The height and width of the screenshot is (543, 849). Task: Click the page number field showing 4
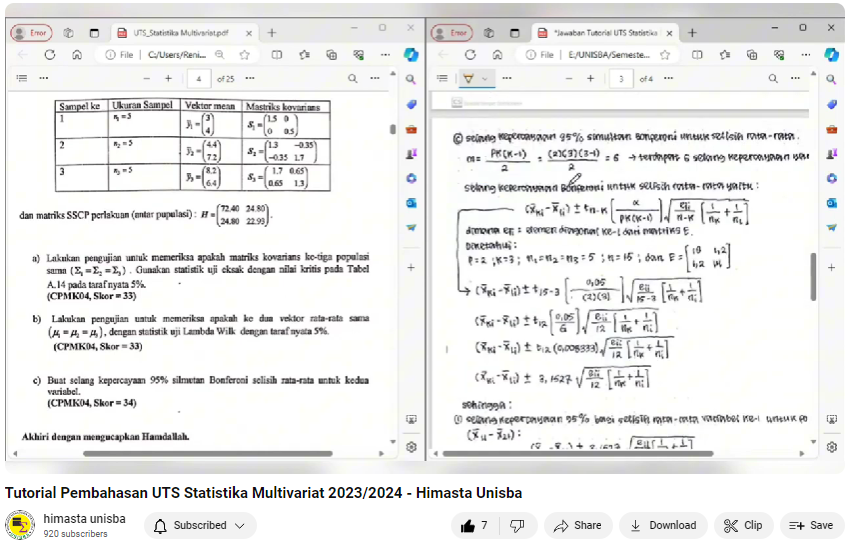tap(199, 78)
